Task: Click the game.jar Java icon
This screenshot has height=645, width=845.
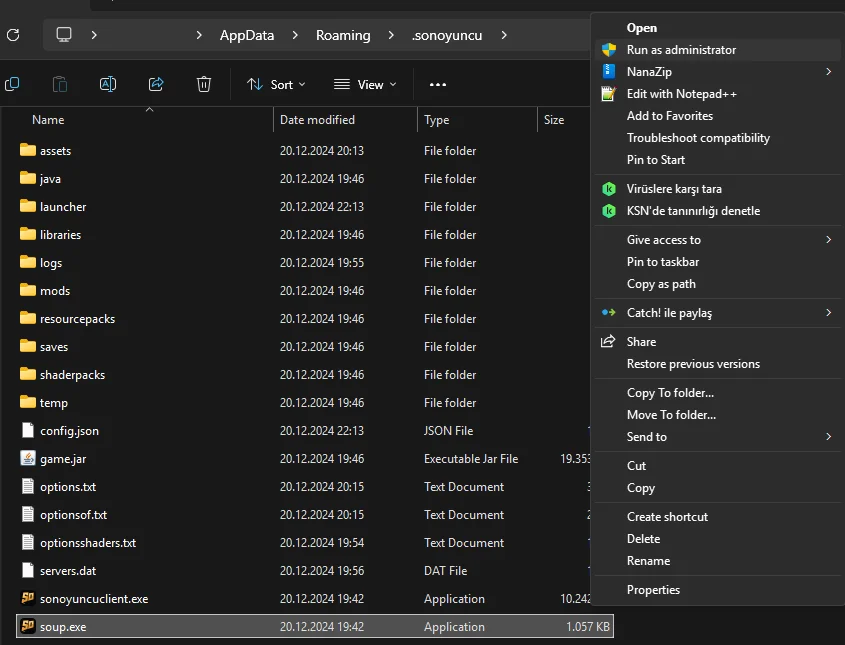Action: pyautogui.click(x=27, y=458)
